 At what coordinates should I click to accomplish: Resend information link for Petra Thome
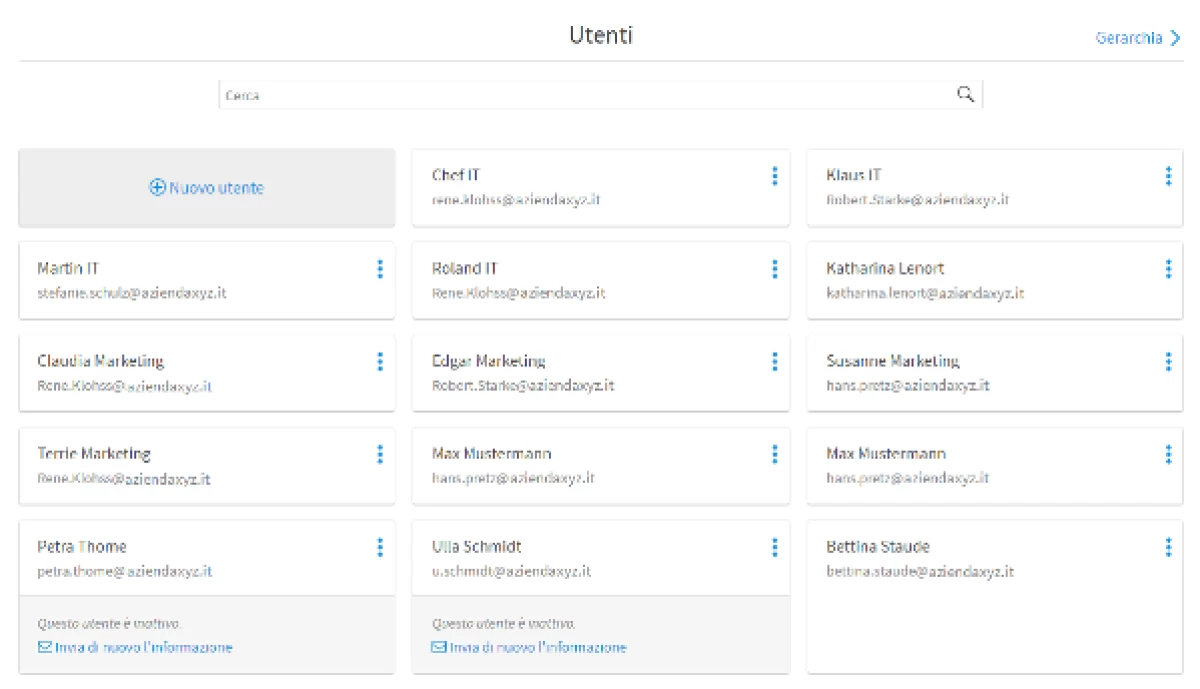click(144, 647)
